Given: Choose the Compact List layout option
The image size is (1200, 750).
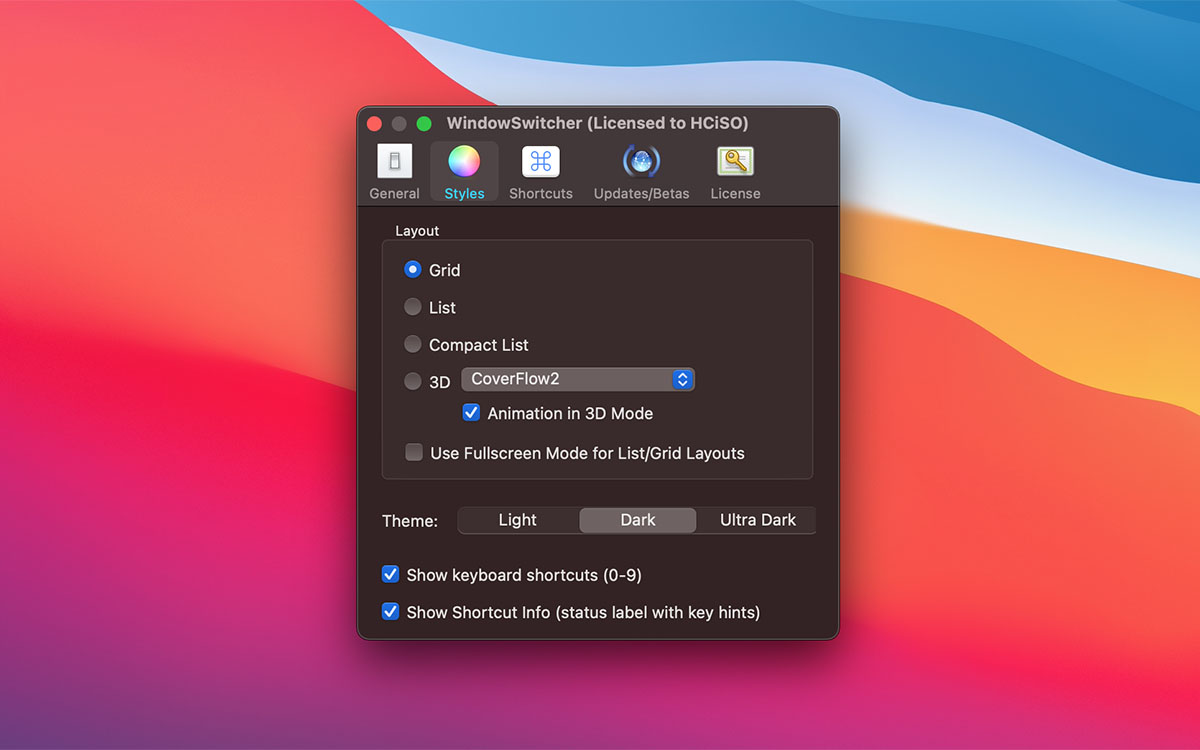Looking at the screenshot, I should pyautogui.click(x=412, y=344).
